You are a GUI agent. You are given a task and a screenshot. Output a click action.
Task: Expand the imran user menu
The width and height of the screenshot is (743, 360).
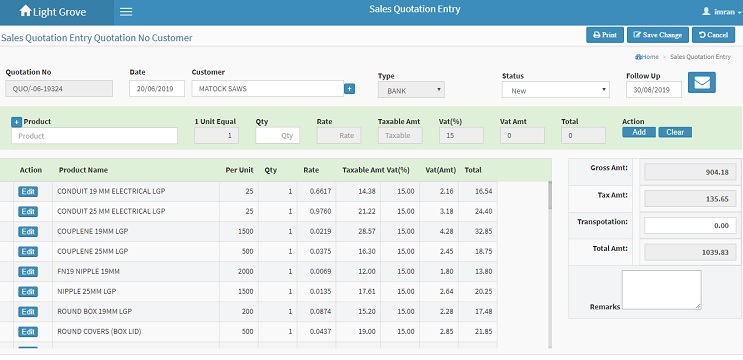click(x=722, y=12)
